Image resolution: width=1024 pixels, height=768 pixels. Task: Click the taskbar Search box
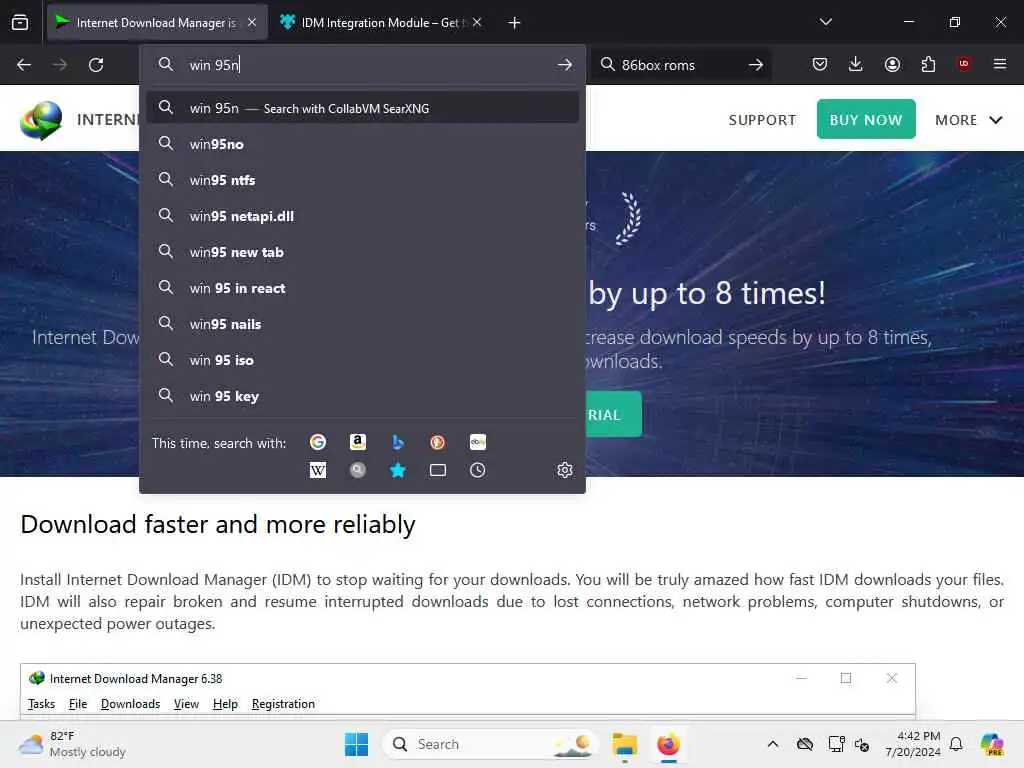(x=490, y=744)
